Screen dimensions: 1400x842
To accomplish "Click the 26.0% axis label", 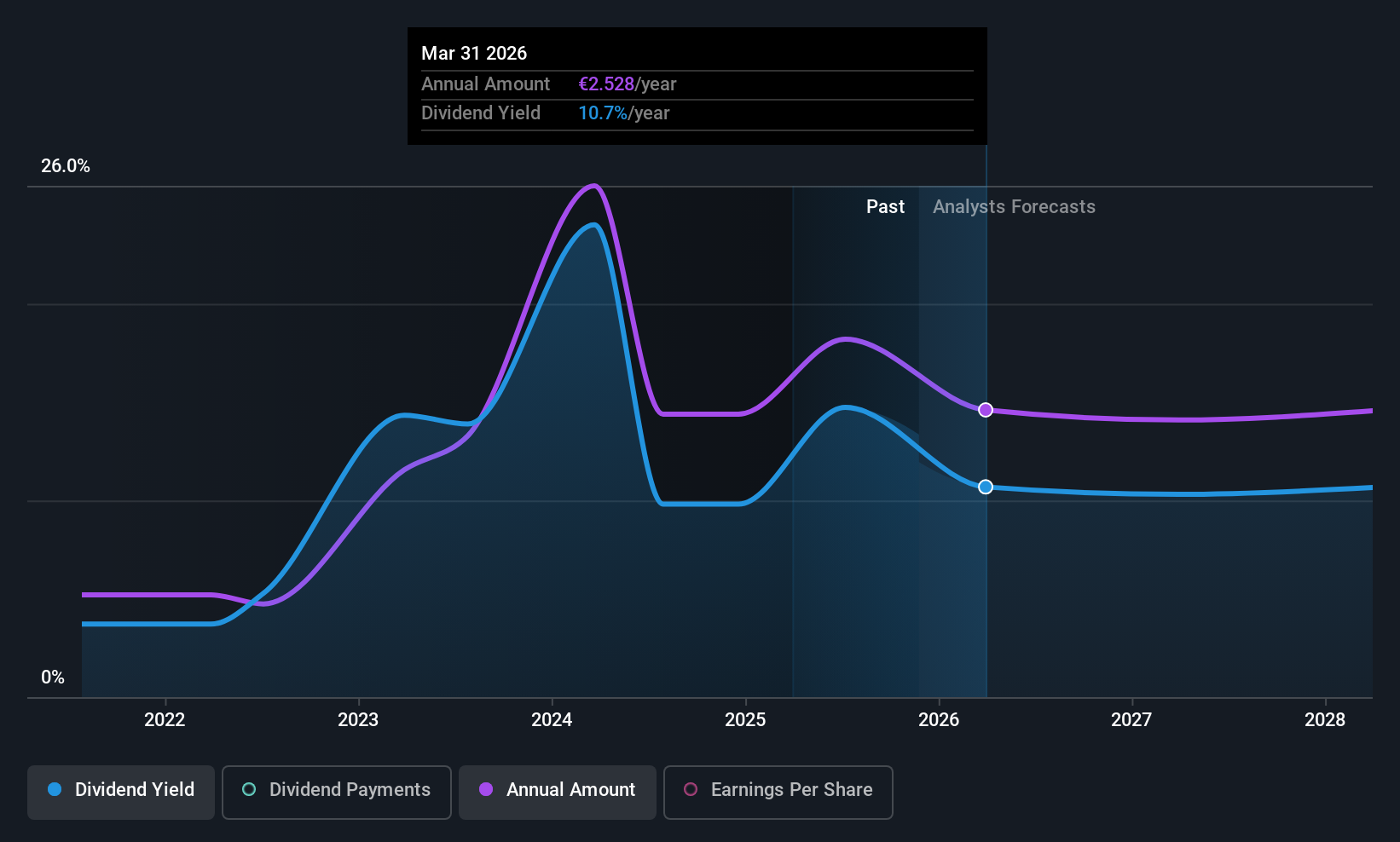I will coord(66,165).
